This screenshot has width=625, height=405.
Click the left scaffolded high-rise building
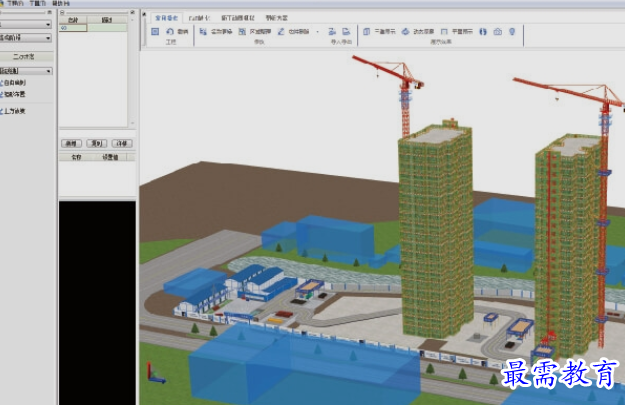pos(436,231)
